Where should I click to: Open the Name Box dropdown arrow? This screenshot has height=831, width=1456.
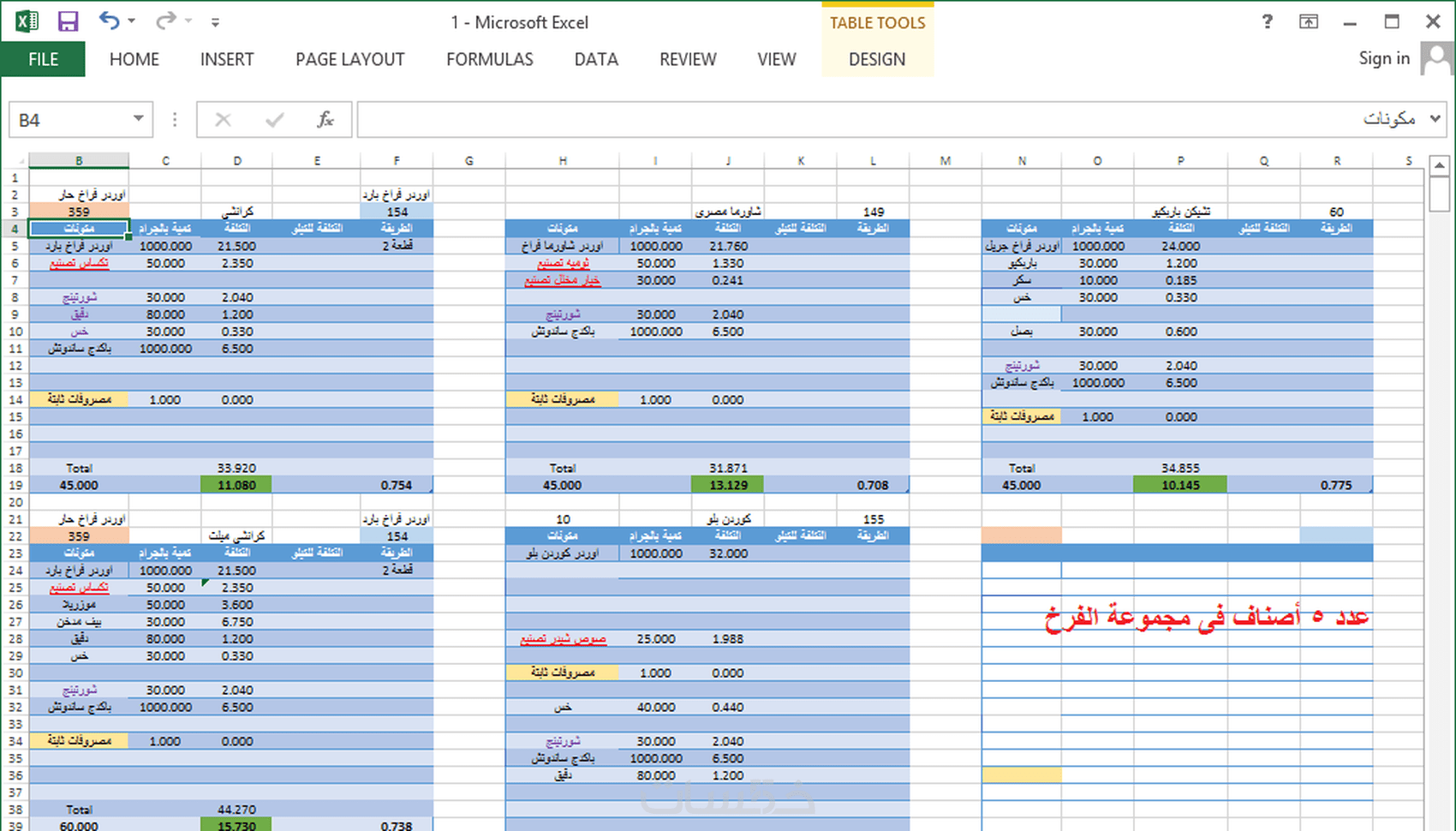pos(138,119)
